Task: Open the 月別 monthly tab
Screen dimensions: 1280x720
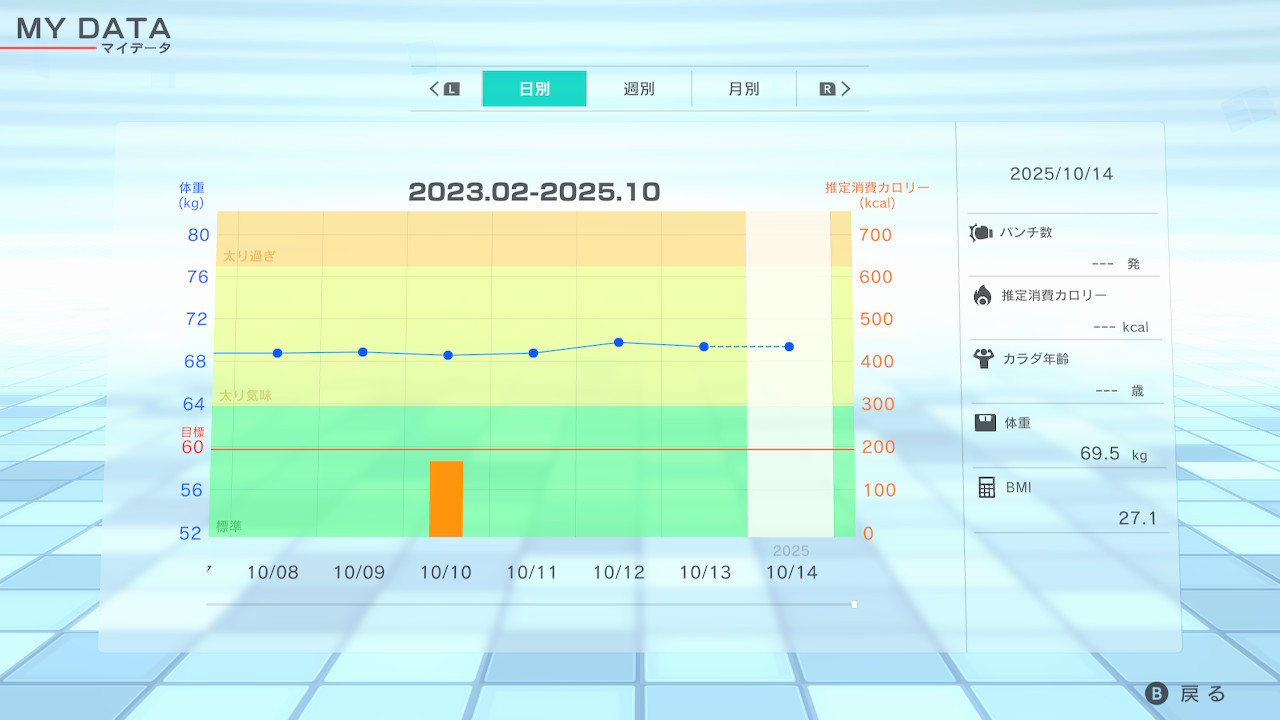Action: [x=743, y=89]
